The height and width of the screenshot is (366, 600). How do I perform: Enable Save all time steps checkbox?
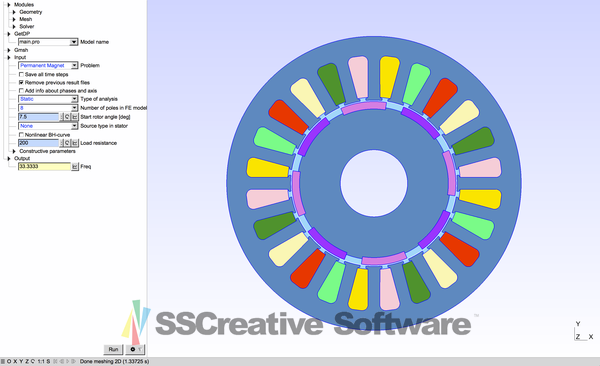click(21, 74)
